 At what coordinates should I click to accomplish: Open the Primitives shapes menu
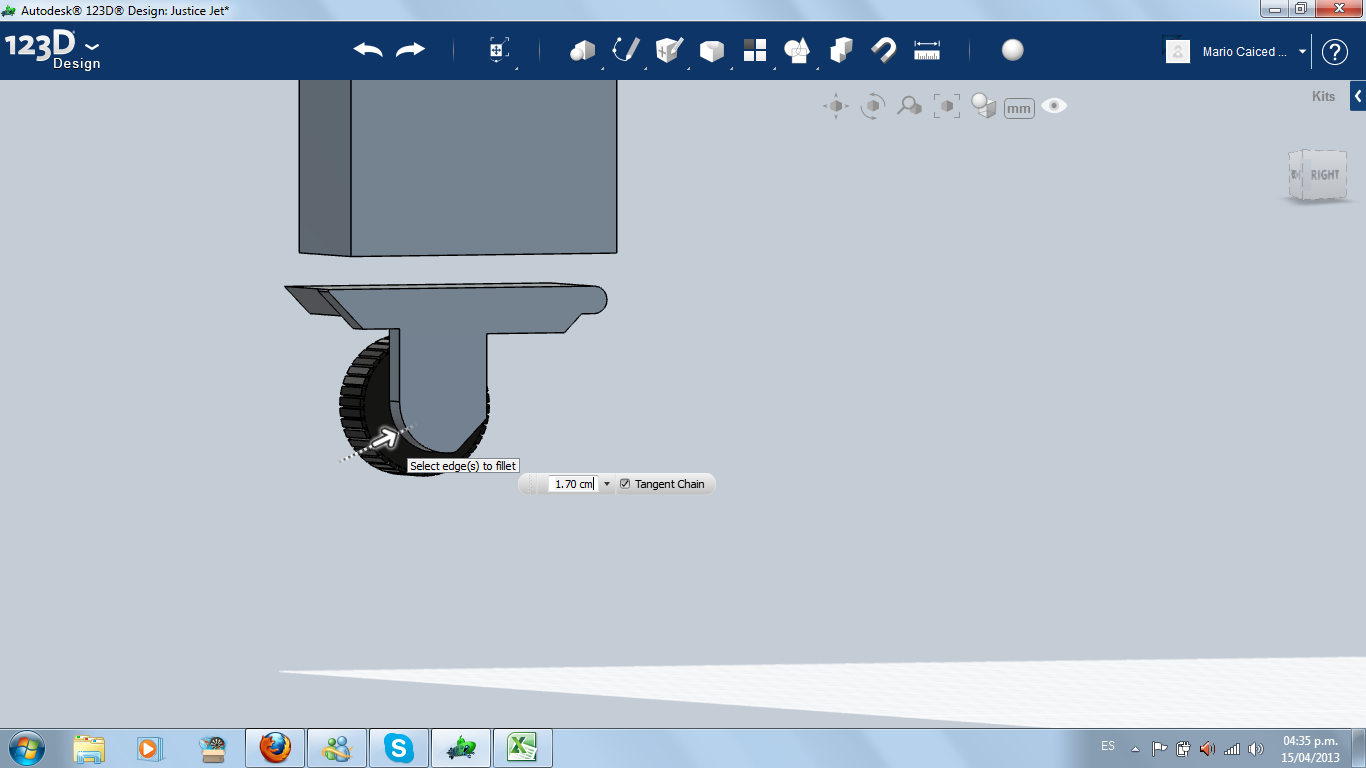582,50
